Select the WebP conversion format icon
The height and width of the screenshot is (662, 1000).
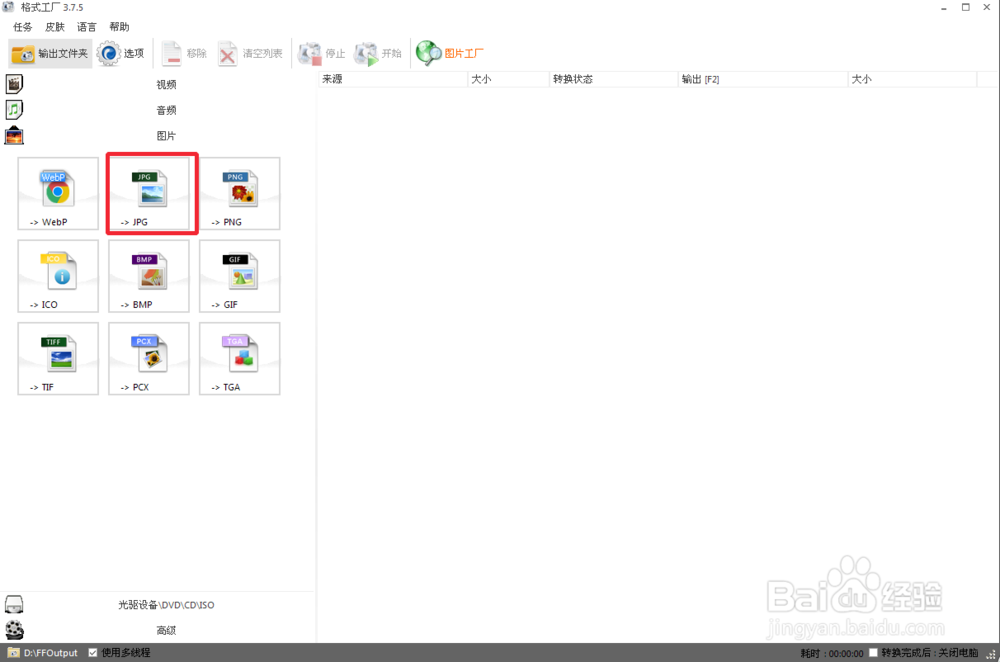[58, 194]
